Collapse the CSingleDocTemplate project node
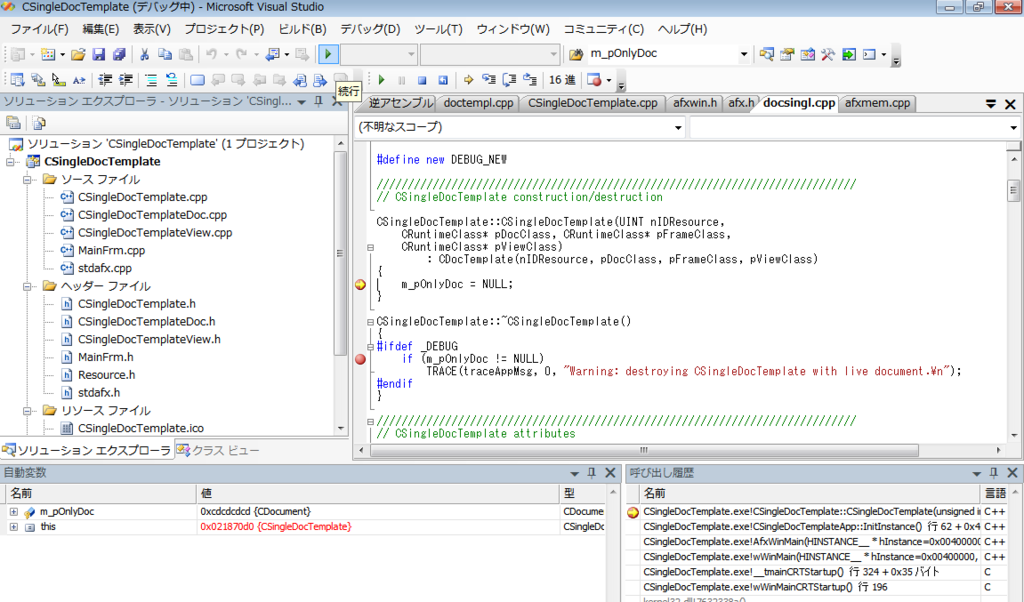 (x=11, y=161)
